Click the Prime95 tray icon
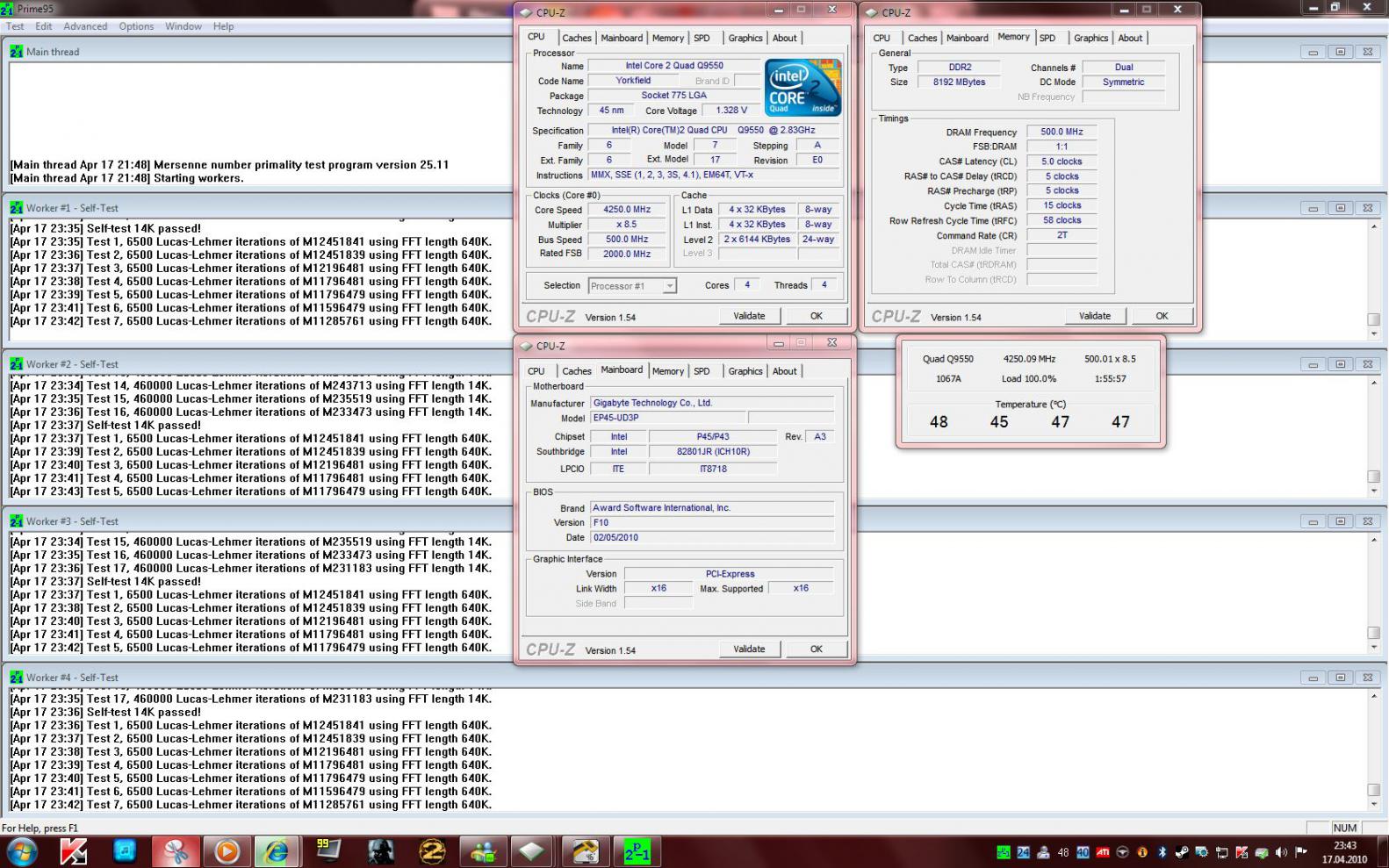 point(1004,852)
